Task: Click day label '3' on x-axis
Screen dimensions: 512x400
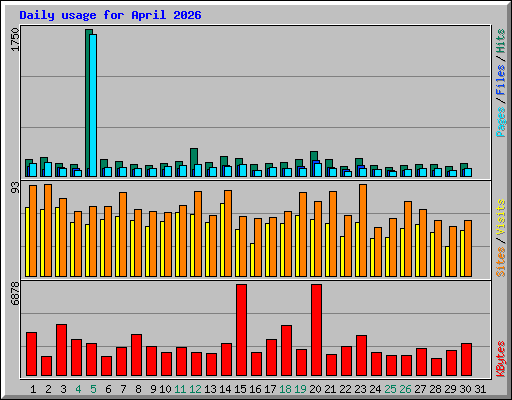Action: point(63,389)
